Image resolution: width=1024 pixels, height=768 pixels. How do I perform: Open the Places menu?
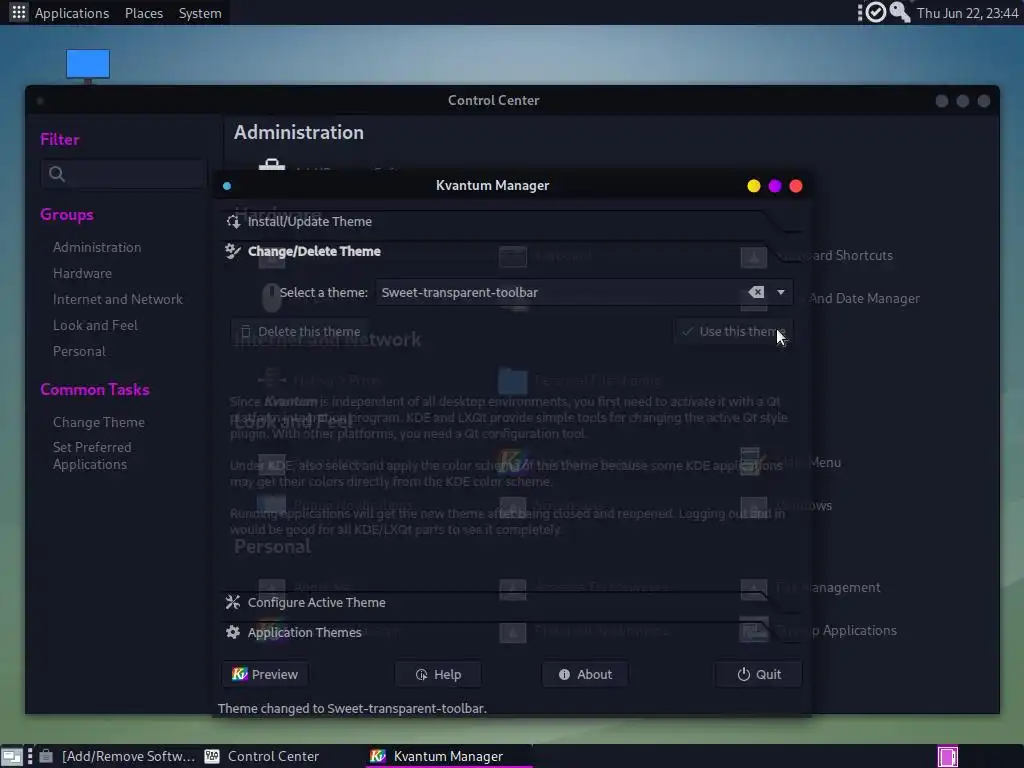click(144, 13)
